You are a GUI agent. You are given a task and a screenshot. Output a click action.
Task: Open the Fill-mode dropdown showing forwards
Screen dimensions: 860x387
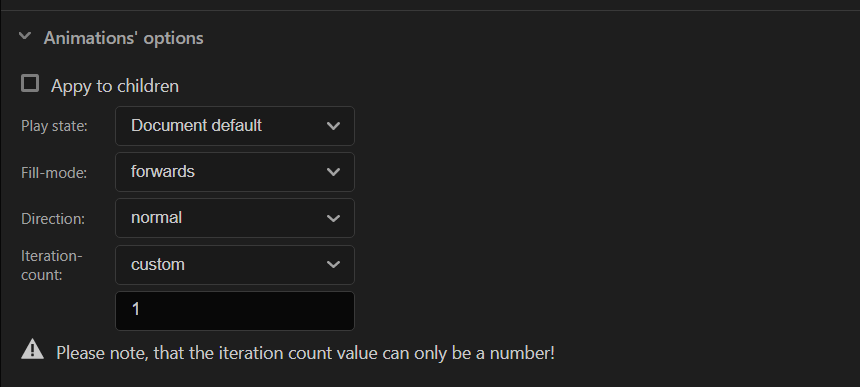235,172
